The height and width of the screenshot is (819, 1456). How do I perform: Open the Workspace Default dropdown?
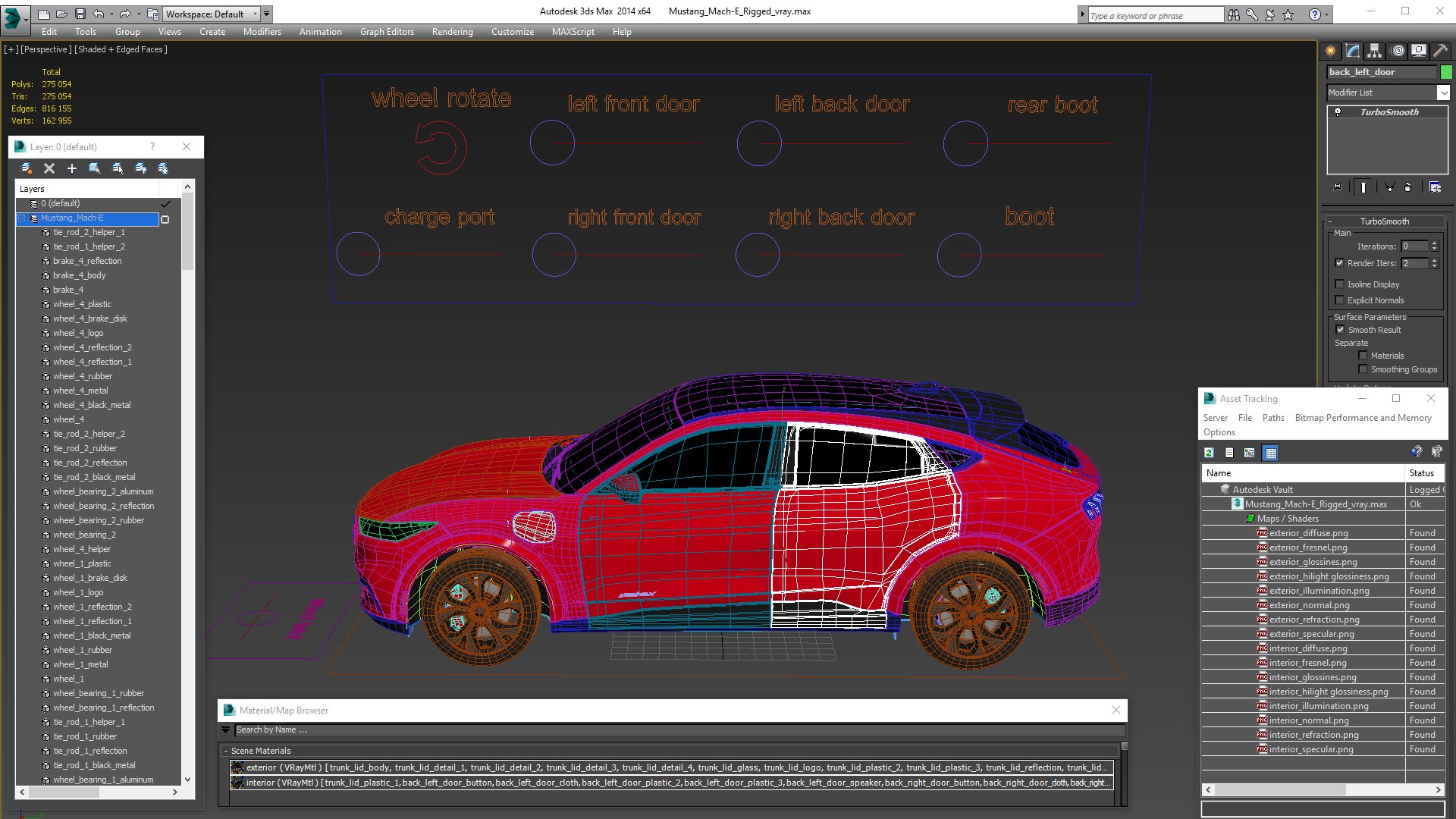(212, 14)
